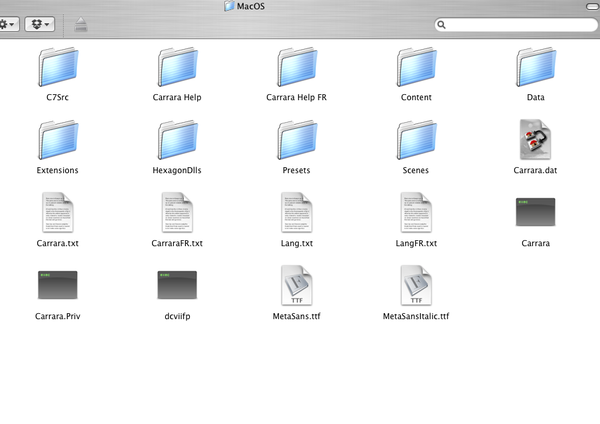This screenshot has width=600, height=424.
Task: Click the 'Presets' folder name text
Action: pyautogui.click(x=296, y=170)
